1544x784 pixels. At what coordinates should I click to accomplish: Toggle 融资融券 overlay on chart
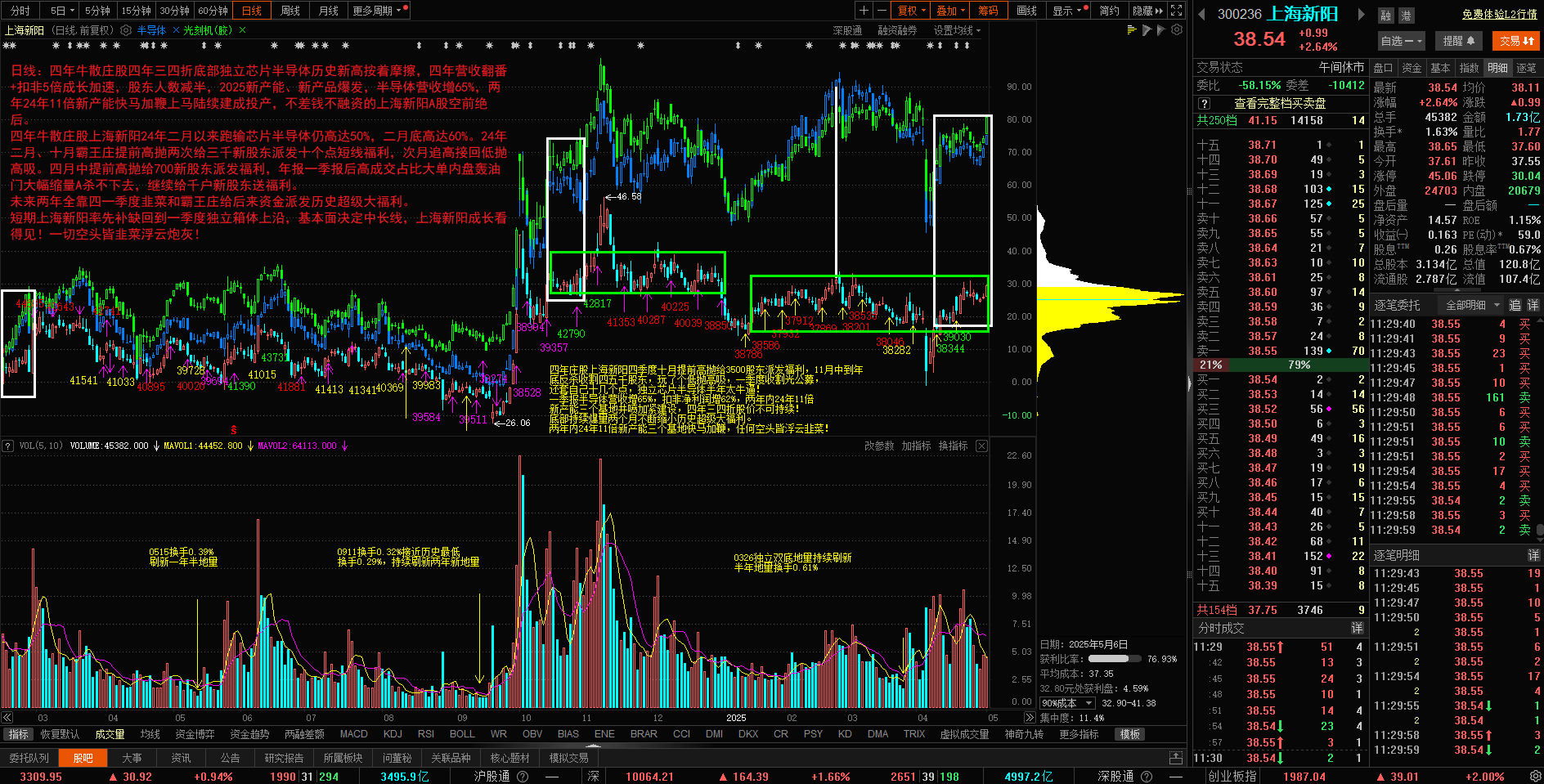coord(897,30)
